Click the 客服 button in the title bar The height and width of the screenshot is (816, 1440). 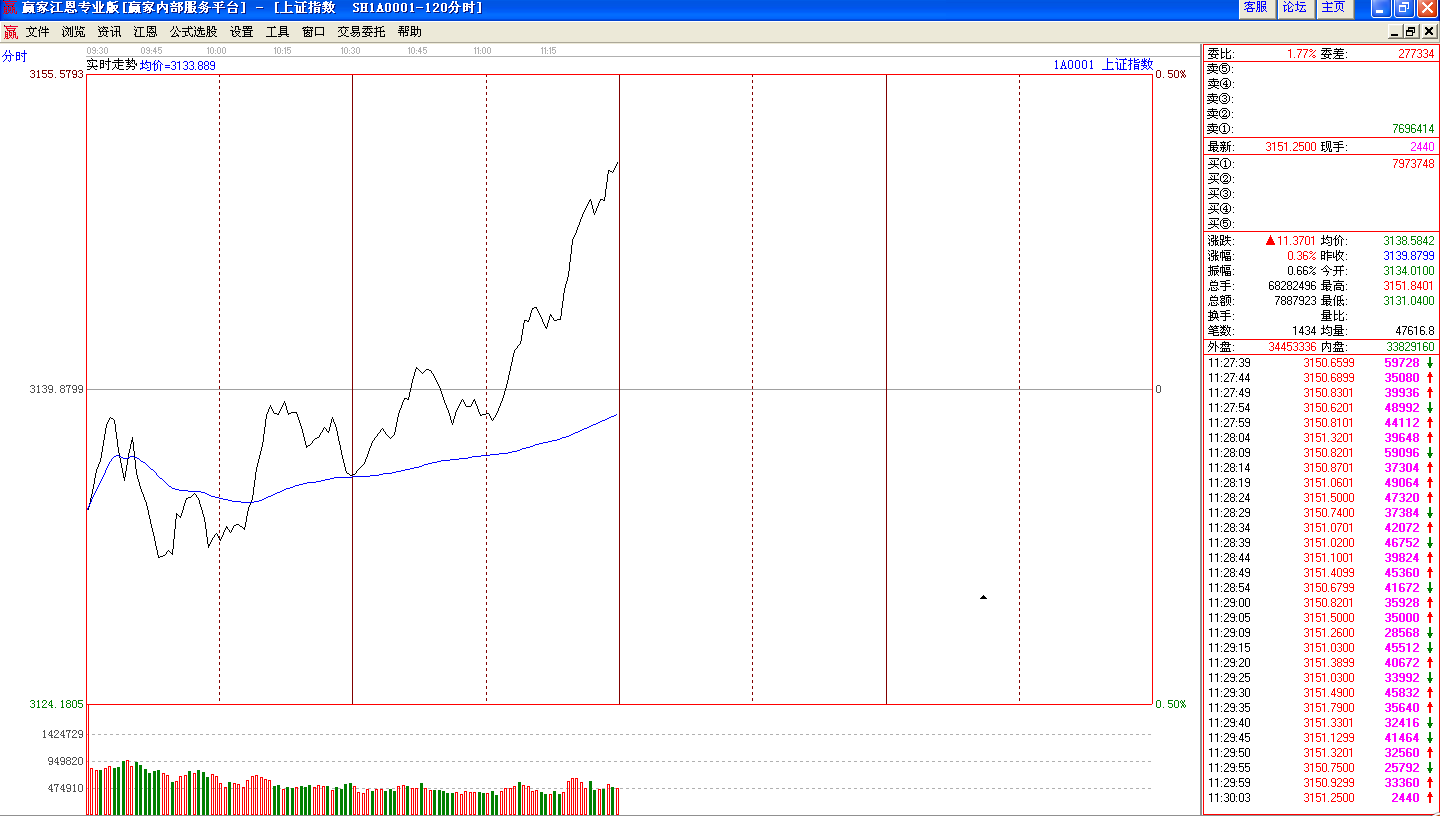click(x=1255, y=8)
